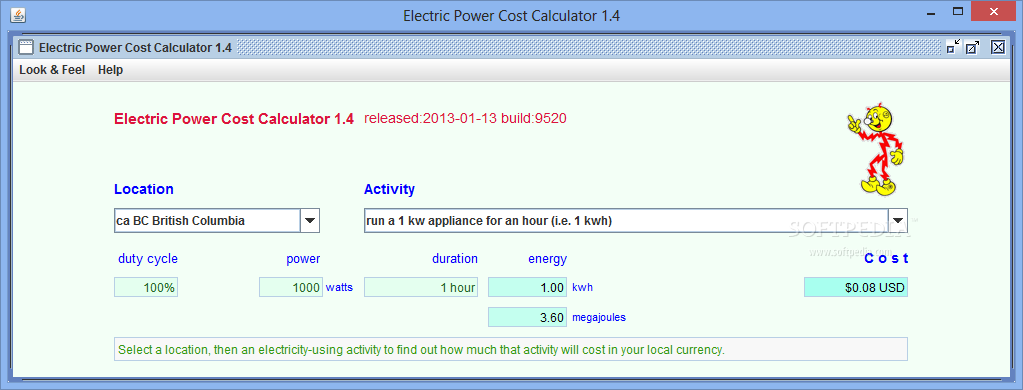Click the power field showing 1000
1023x390 pixels.
[291, 288]
